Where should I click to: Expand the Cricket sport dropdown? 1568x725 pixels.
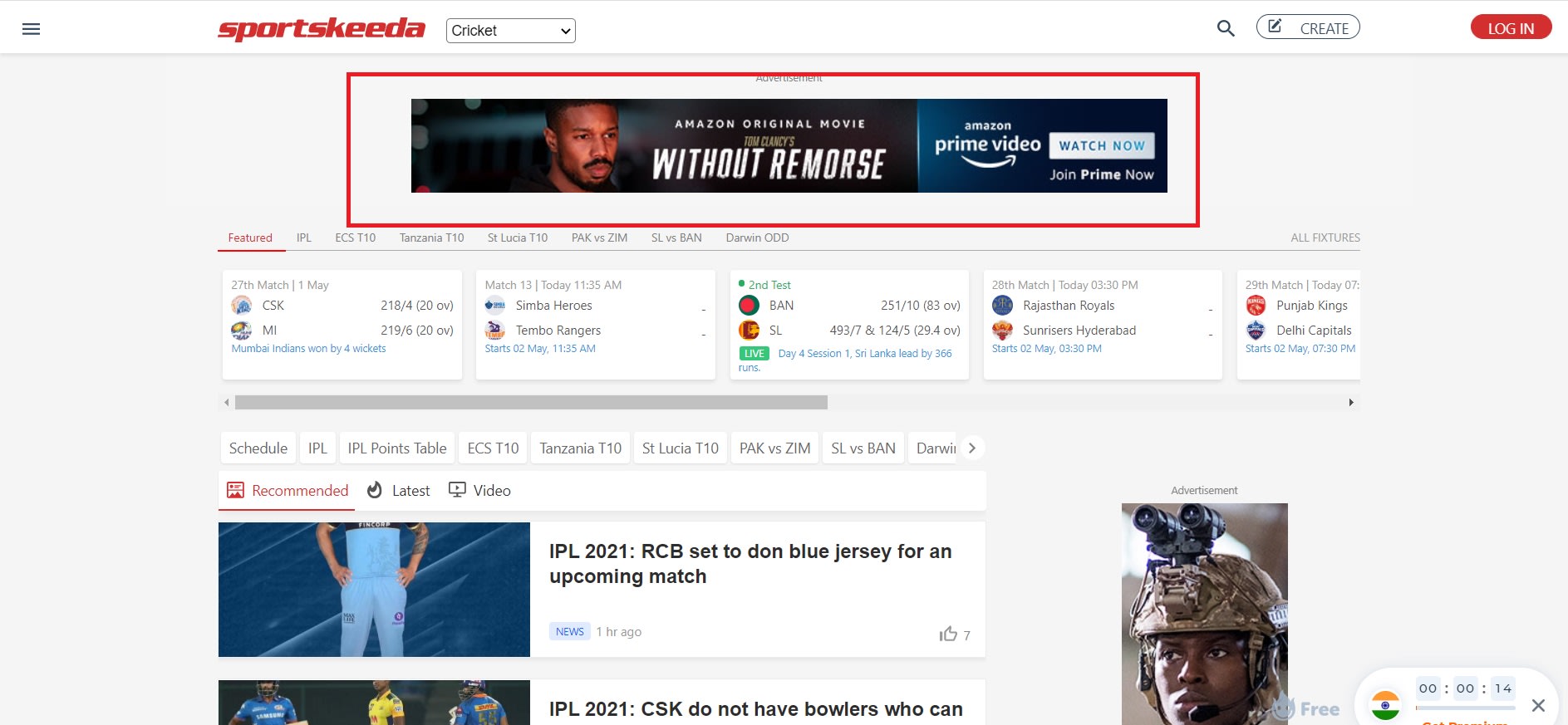[x=511, y=31]
